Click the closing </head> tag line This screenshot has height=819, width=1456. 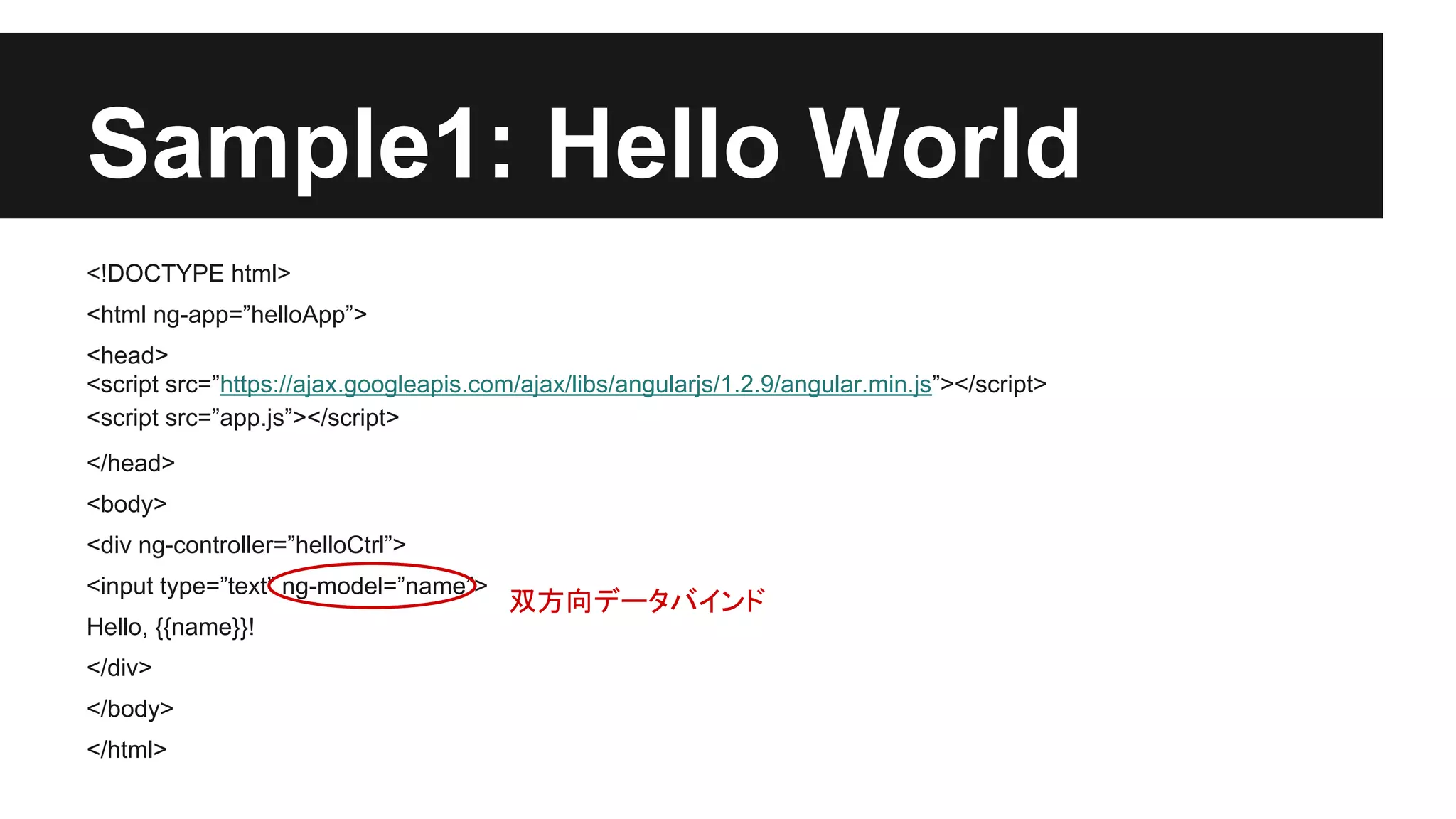pyautogui.click(x=131, y=464)
